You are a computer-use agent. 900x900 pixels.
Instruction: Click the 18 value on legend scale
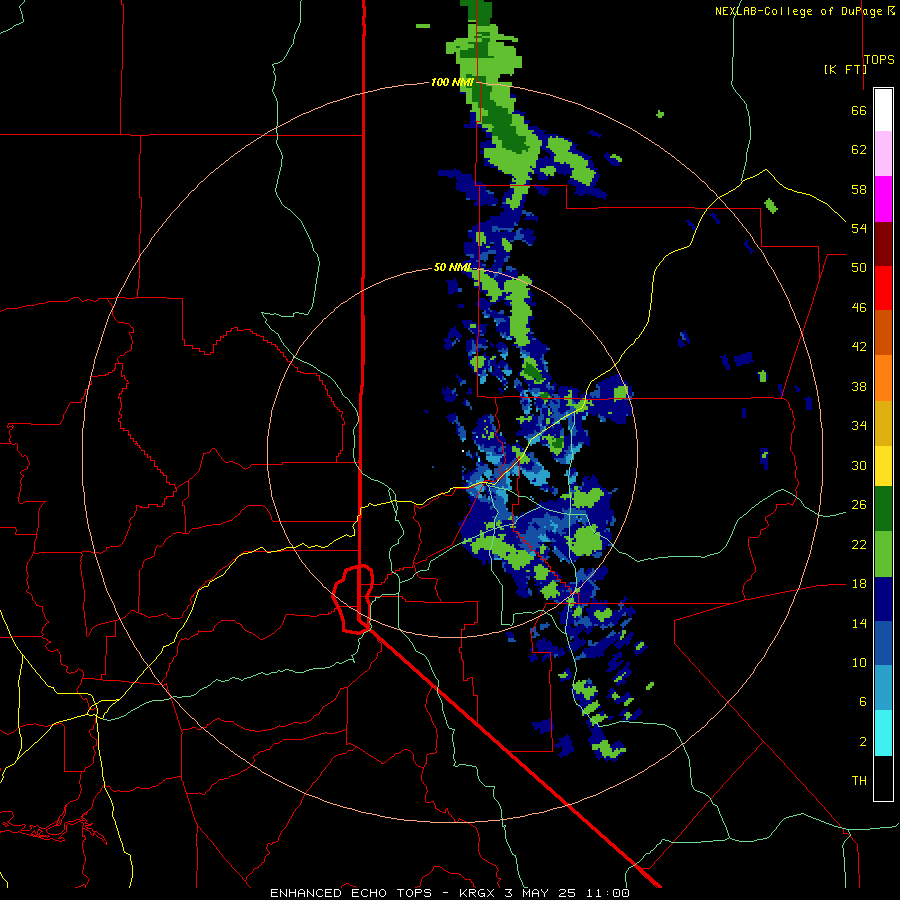point(859,584)
